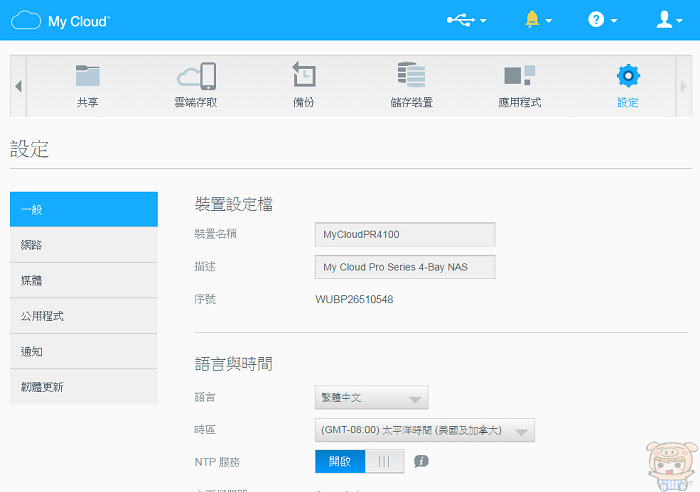
Task: Click the NTP 服務 label
Action: 217,462
